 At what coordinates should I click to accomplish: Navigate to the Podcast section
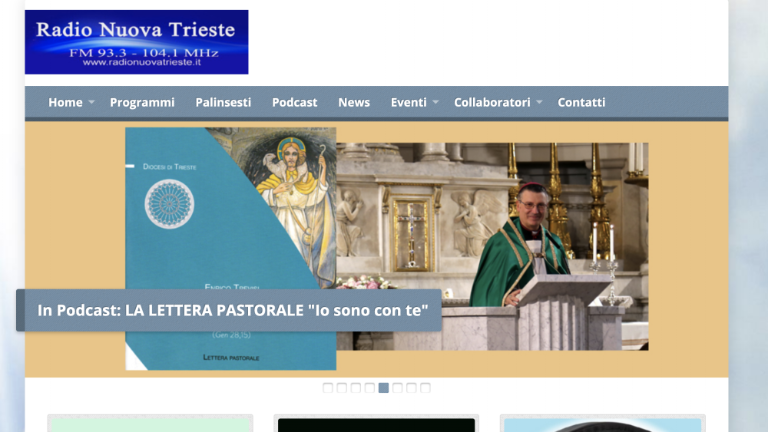click(294, 102)
